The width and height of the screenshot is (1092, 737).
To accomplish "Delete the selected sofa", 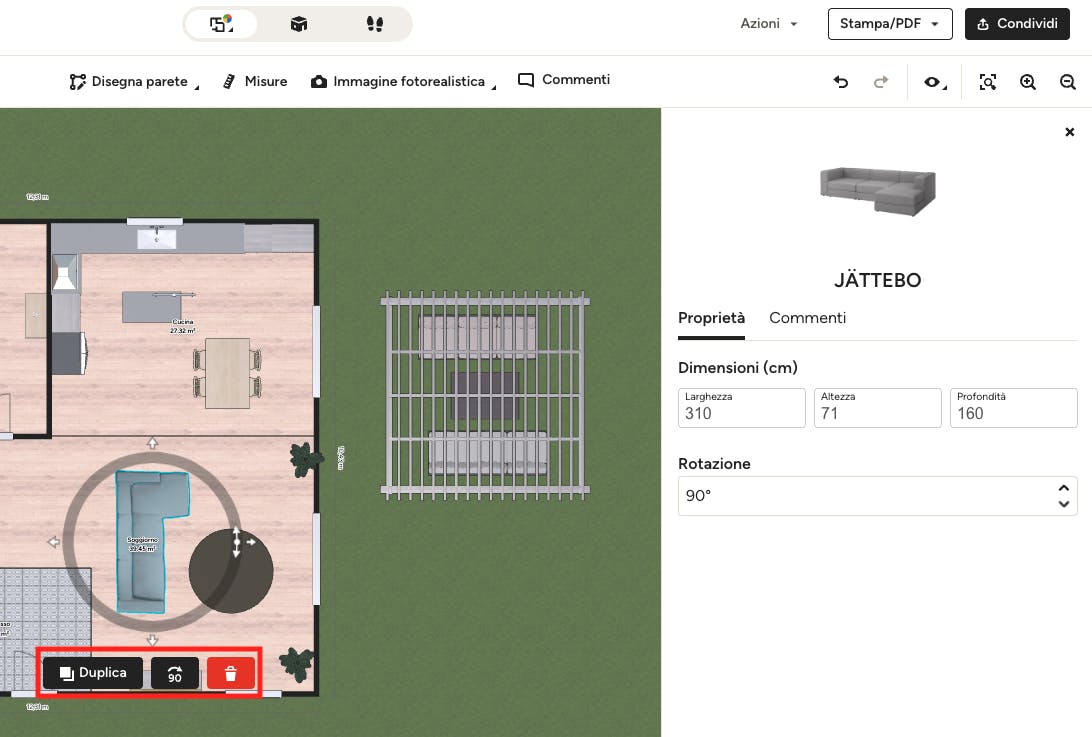I will coord(231,673).
